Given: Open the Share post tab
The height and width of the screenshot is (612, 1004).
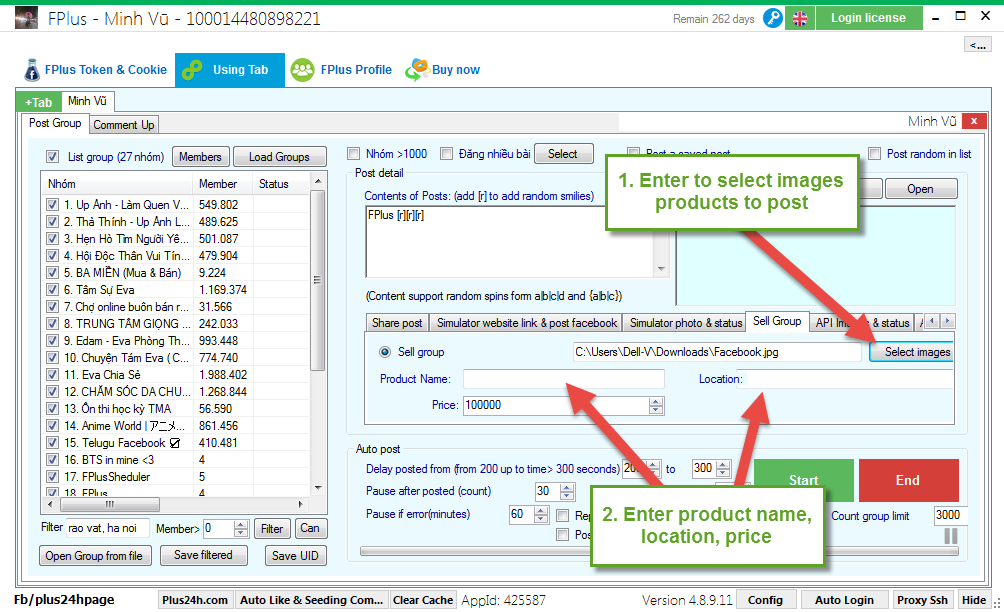Looking at the screenshot, I should pos(397,323).
